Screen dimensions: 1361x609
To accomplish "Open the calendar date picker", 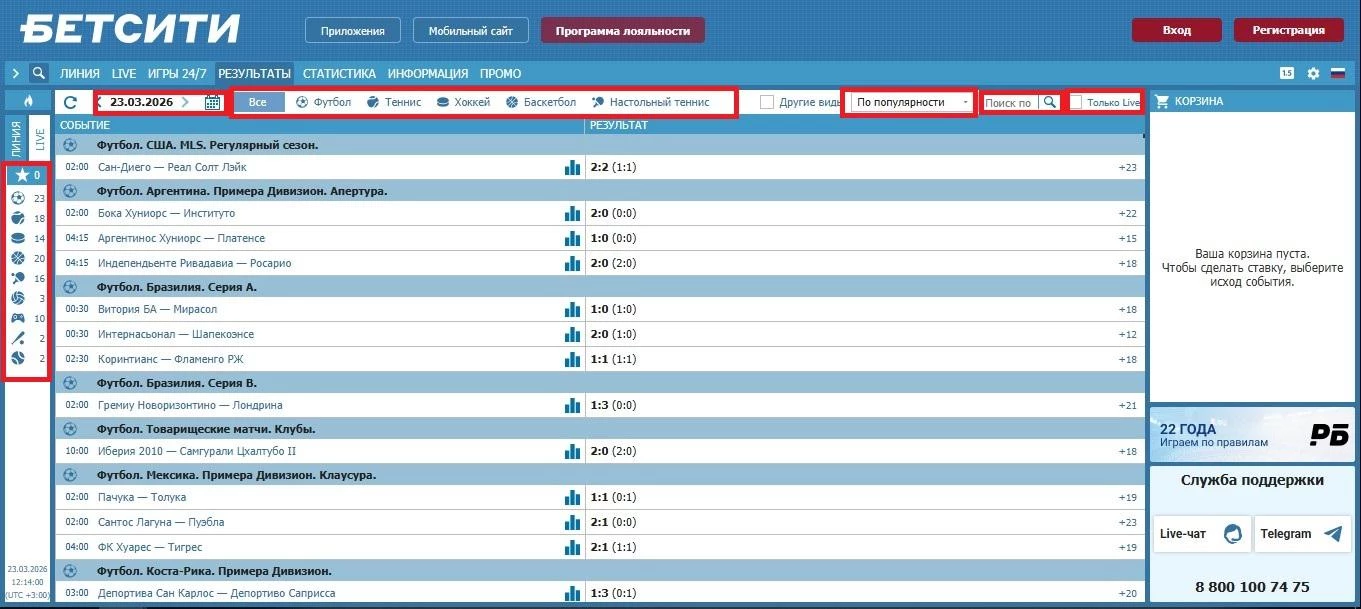I will coord(212,102).
